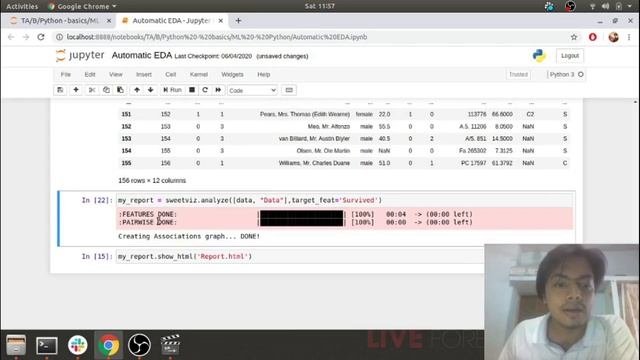This screenshot has height=360, width=640.
Task: Click the Jupyter logo
Action: pyautogui.click(x=80, y=55)
